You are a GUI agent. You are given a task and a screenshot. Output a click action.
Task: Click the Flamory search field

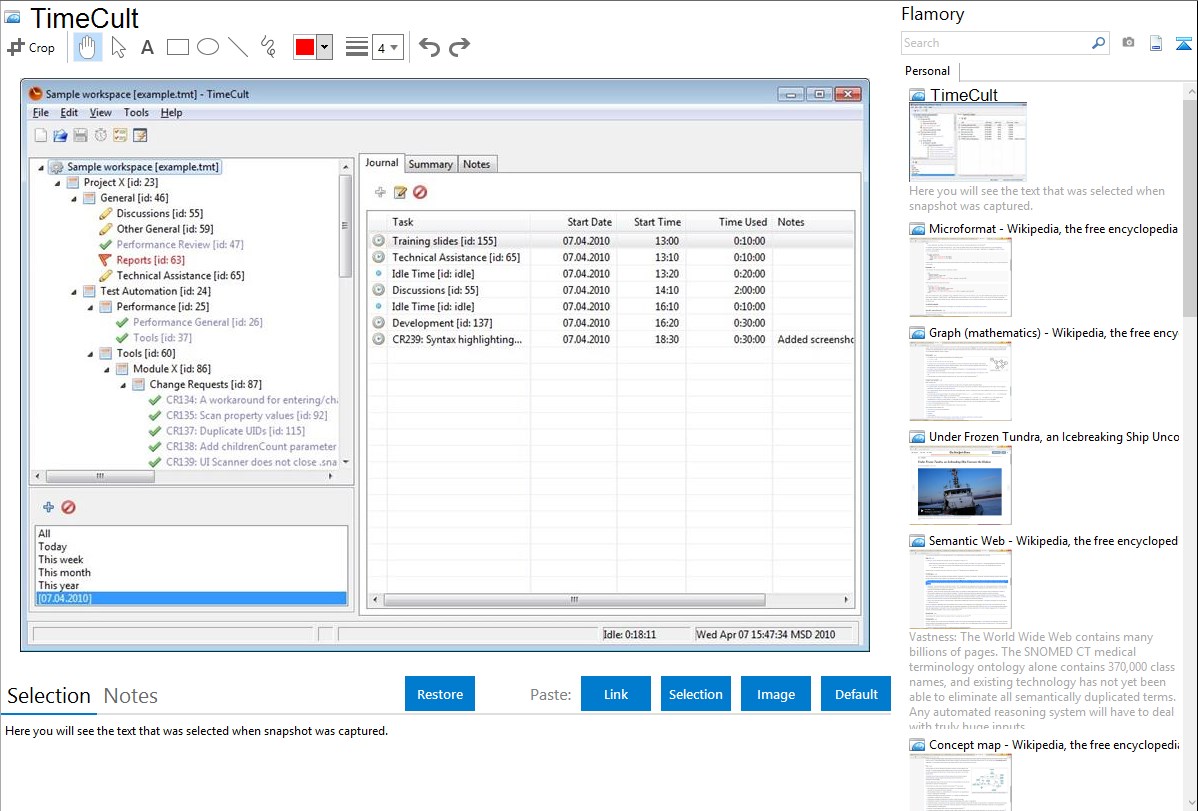click(996, 43)
